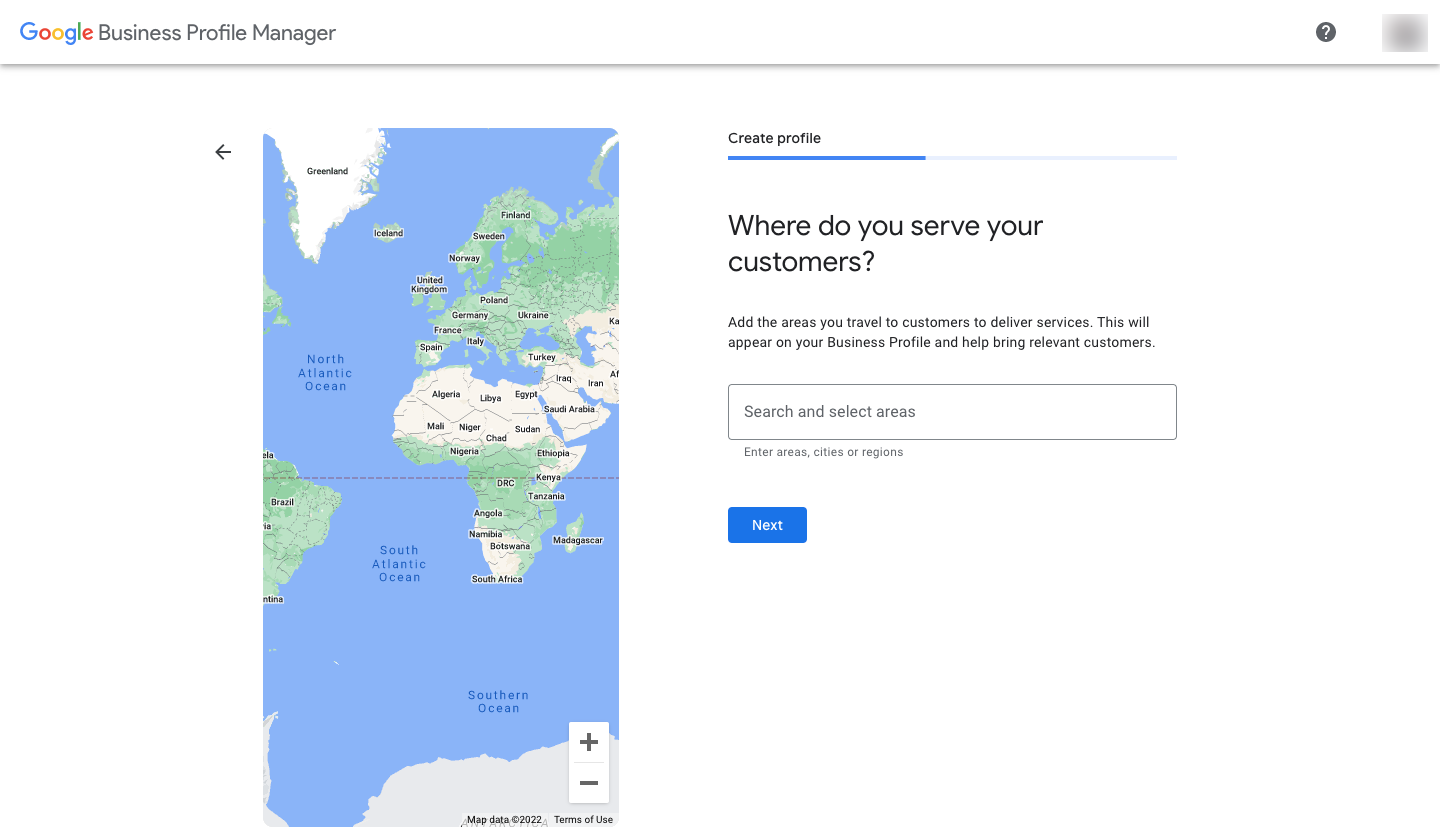Click the Next button
The width and height of the screenshot is (1440, 828).
tap(767, 525)
